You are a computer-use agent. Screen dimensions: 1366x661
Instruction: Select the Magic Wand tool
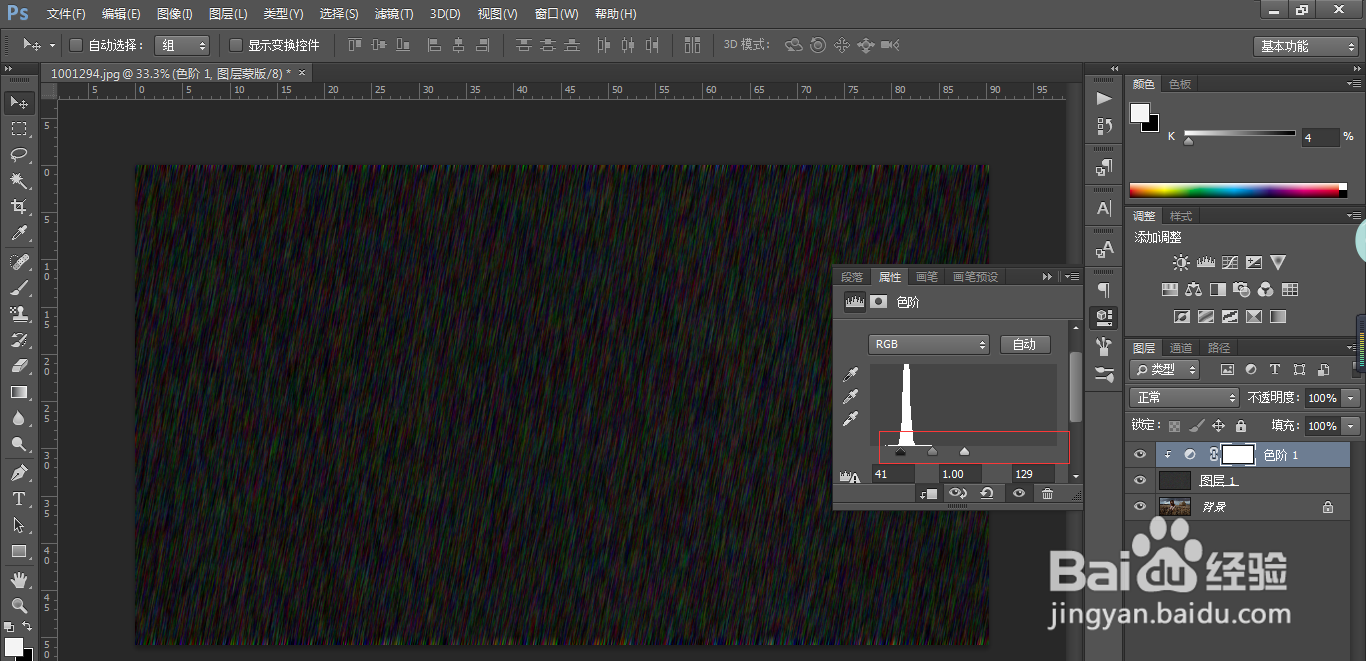pyautogui.click(x=18, y=181)
